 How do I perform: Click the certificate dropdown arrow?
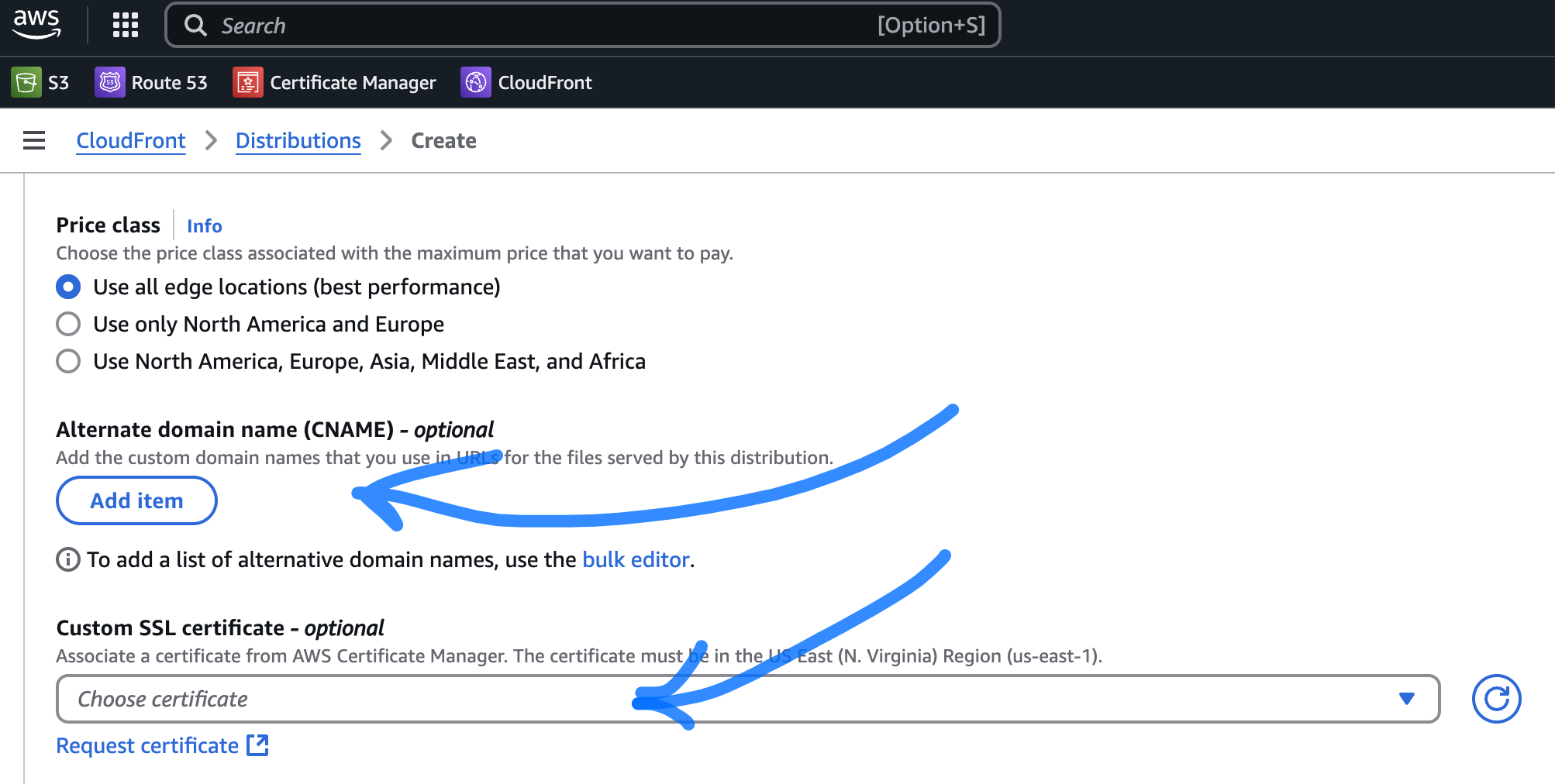click(1406, 699)
